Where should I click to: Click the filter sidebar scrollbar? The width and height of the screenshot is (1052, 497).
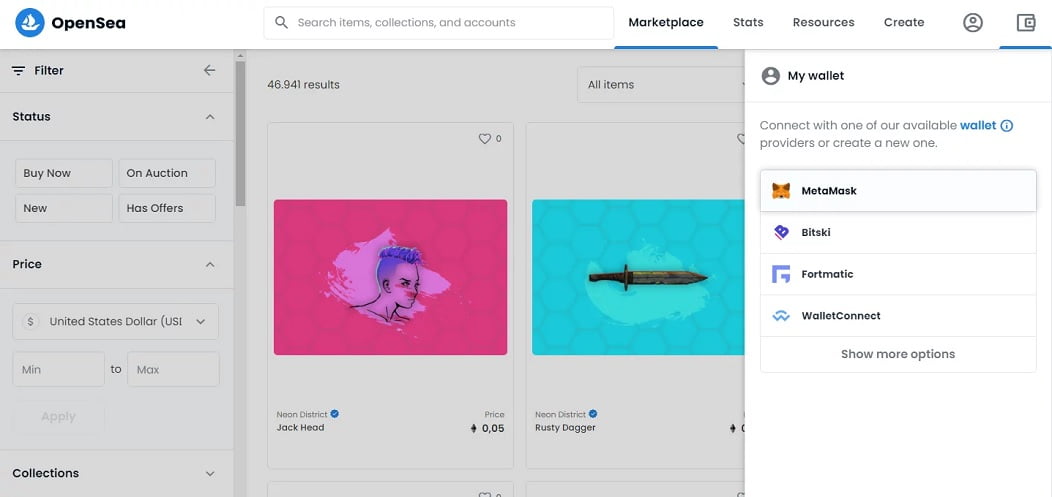[x=240, y=134]
